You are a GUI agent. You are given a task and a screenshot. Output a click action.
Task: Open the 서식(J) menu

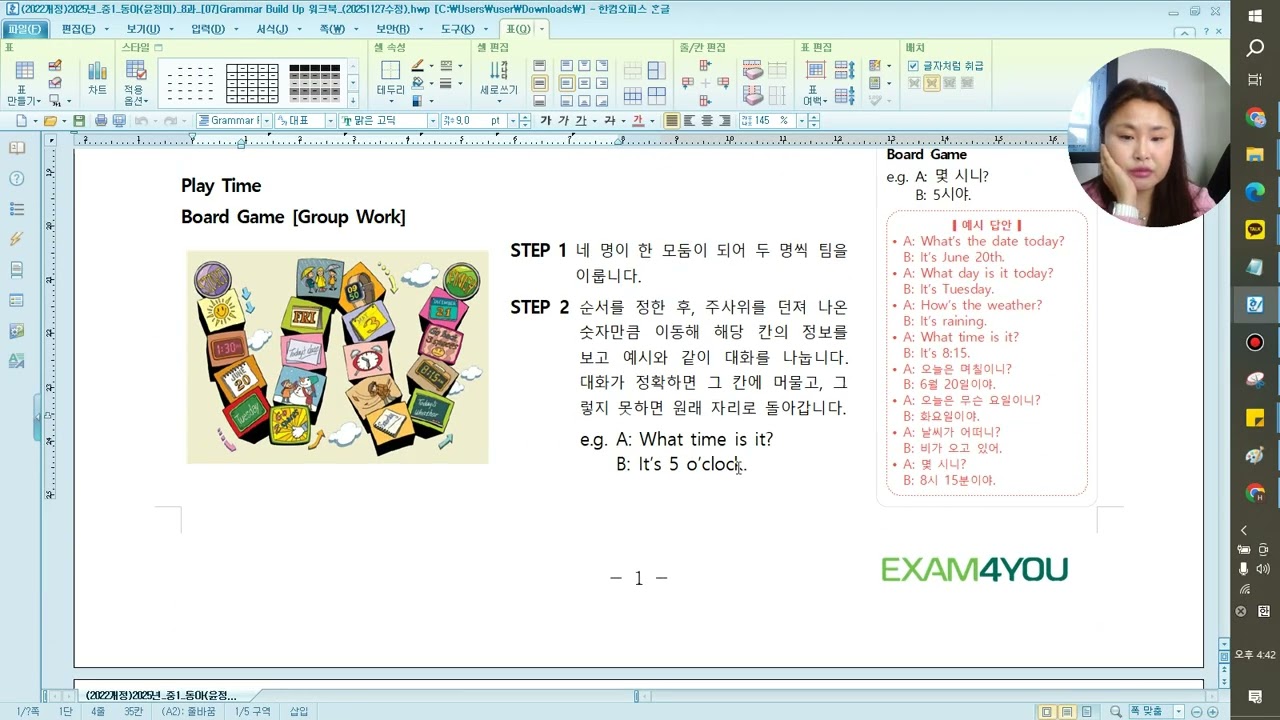pos(271,29)
